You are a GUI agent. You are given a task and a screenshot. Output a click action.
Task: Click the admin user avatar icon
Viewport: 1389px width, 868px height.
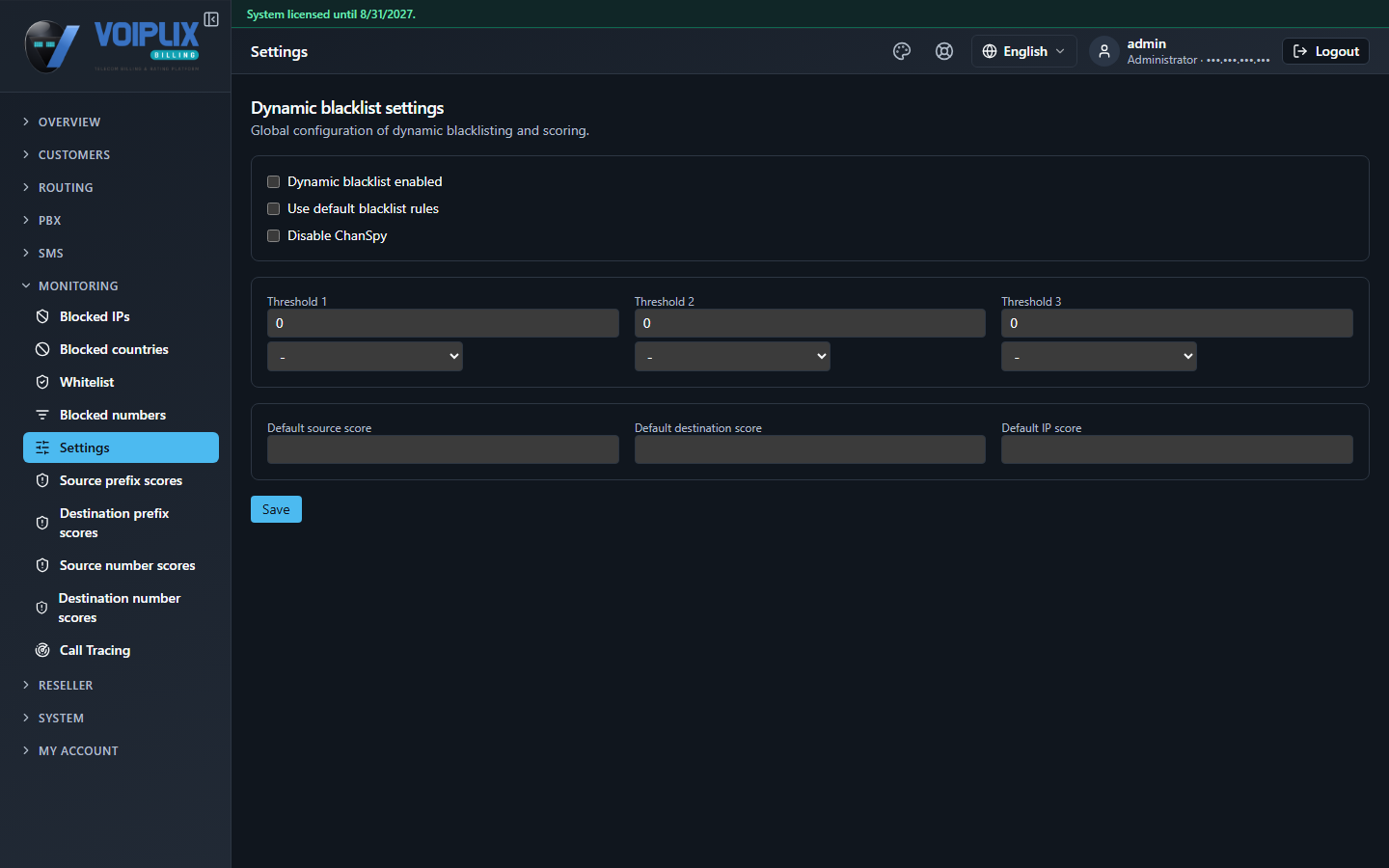tap(1104, 51)
